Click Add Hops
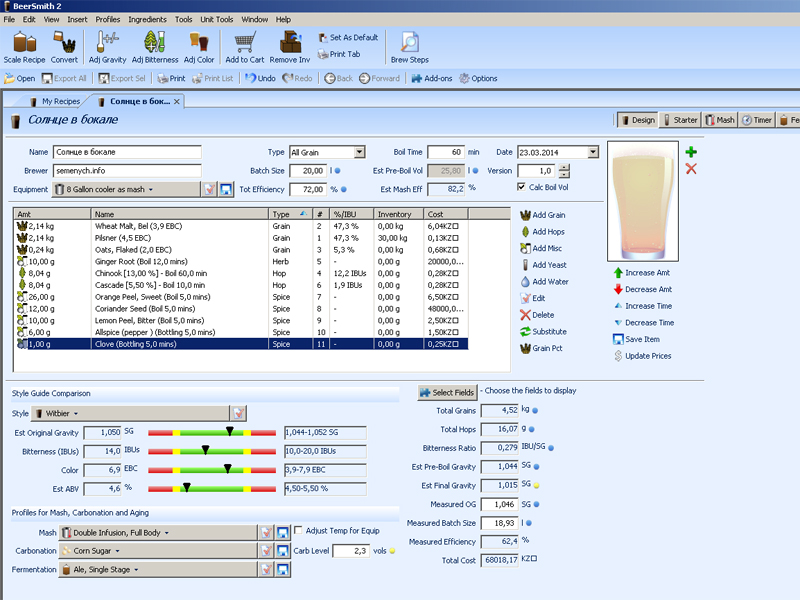The height and width of the screenshot is (600, 800). [542, 232]
